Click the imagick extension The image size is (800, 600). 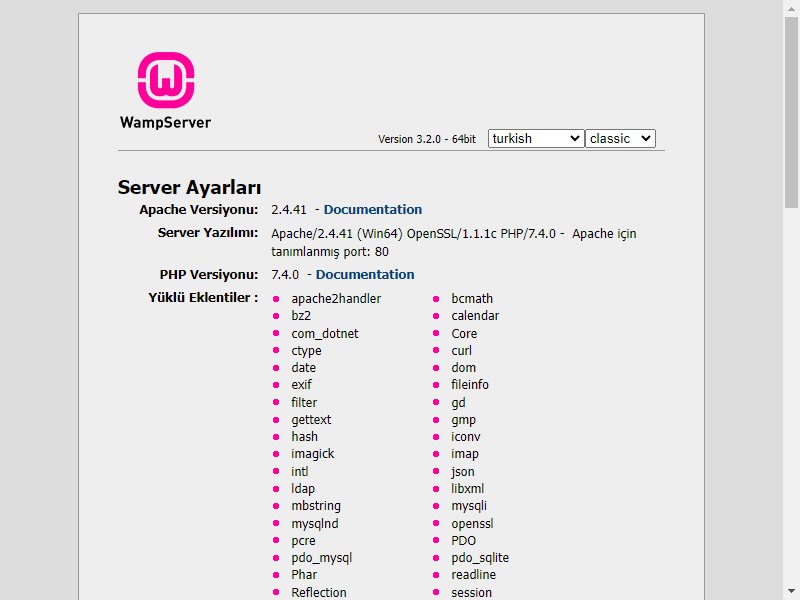point(313,454)
